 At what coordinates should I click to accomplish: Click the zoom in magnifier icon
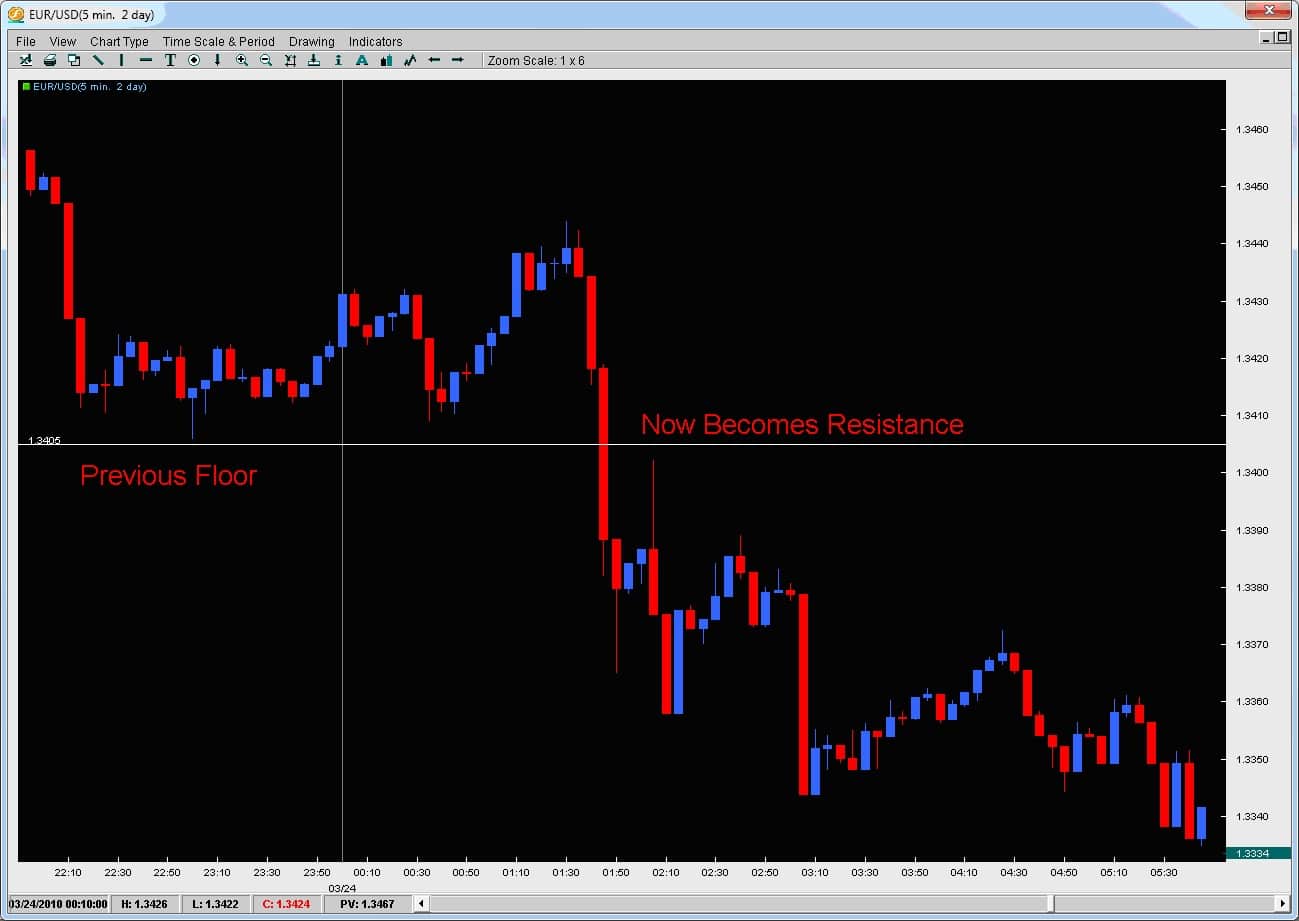coord(242,60)
